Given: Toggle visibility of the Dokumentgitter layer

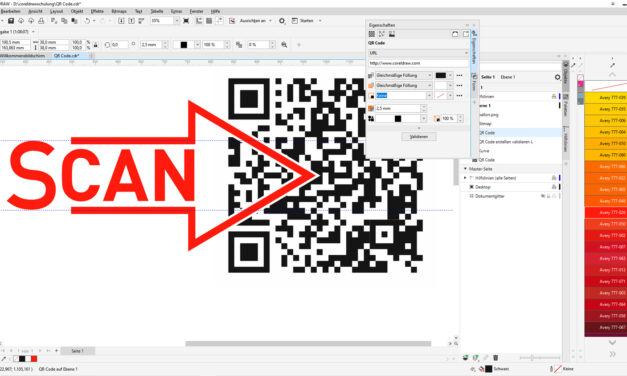Looking at the screenshot, I should click(543, 196).
